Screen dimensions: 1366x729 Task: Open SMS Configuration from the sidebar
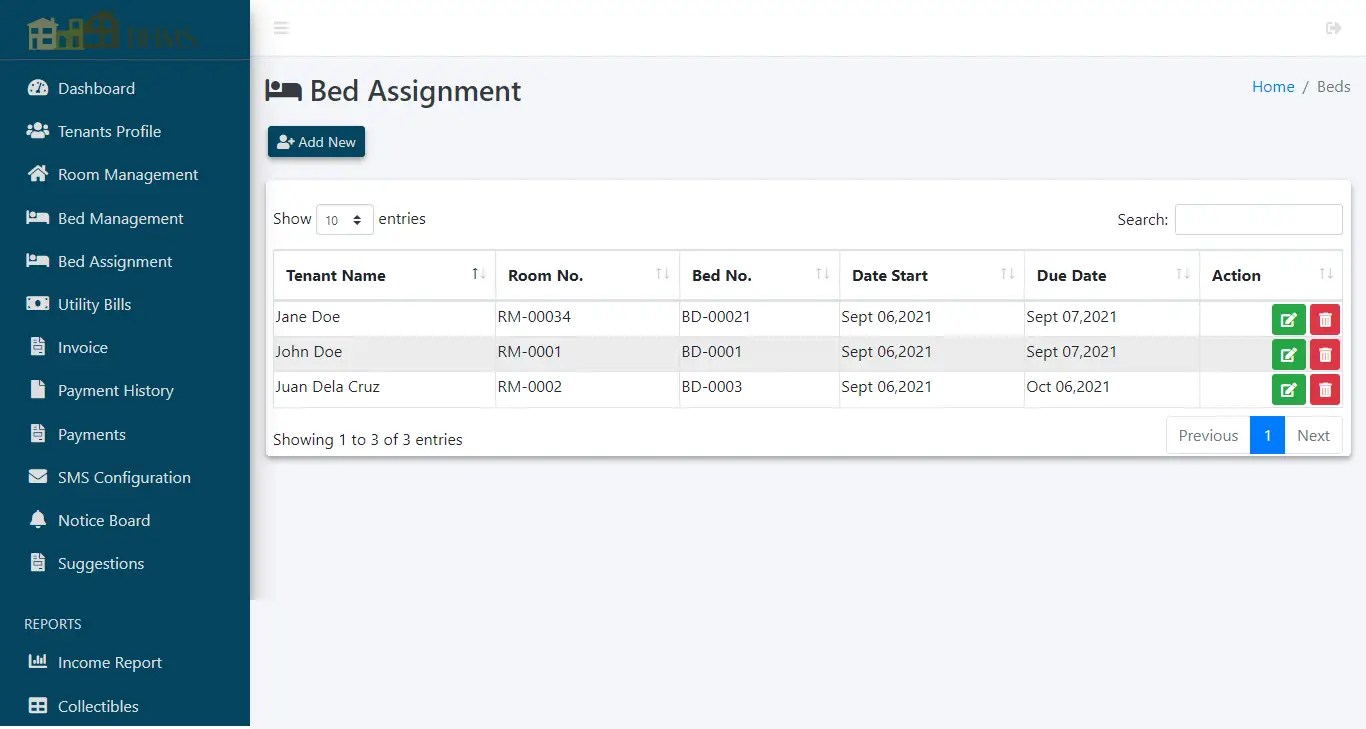124,477
